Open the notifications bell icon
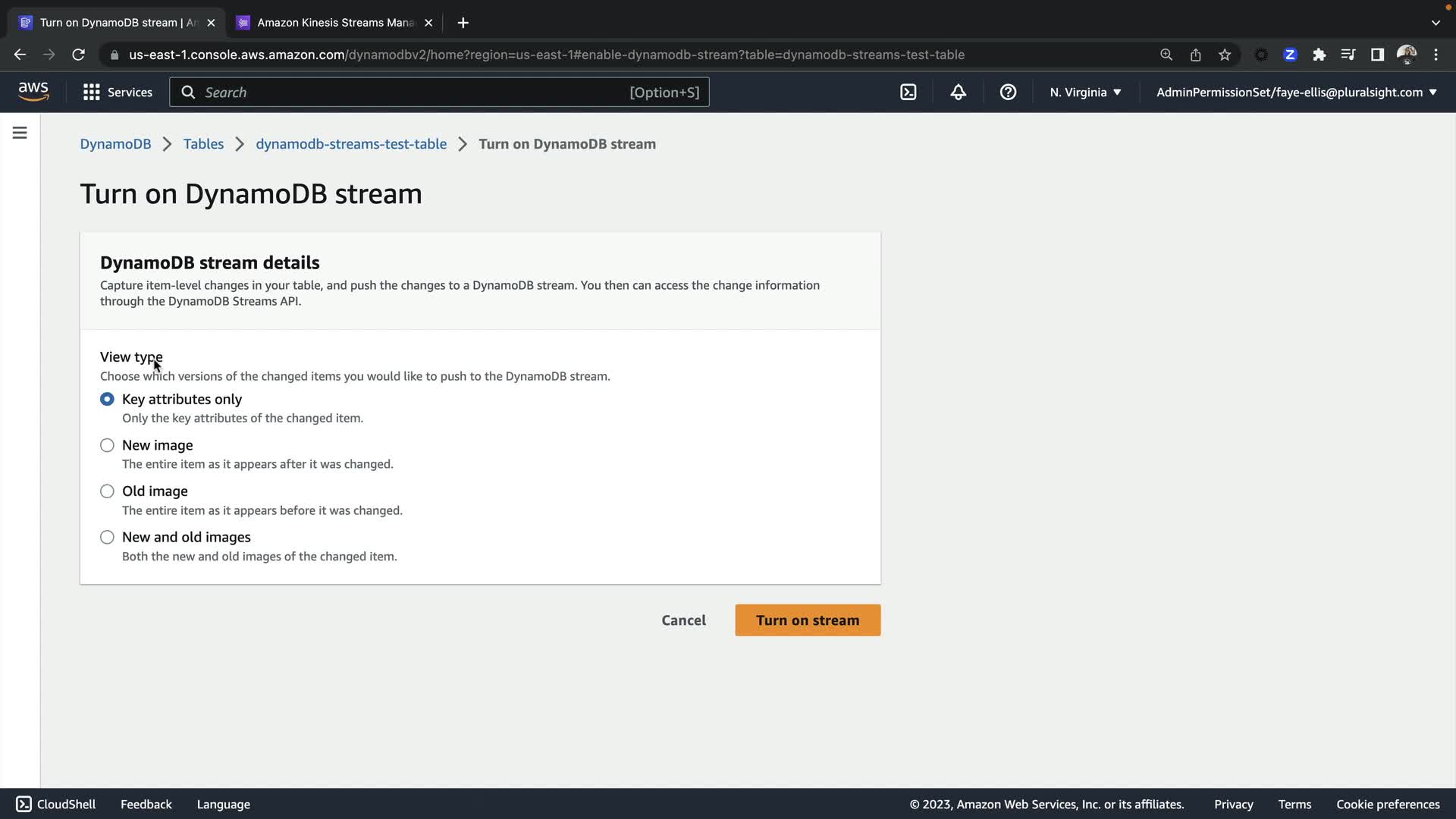The image size is (1456, 819). pos(958,92)
